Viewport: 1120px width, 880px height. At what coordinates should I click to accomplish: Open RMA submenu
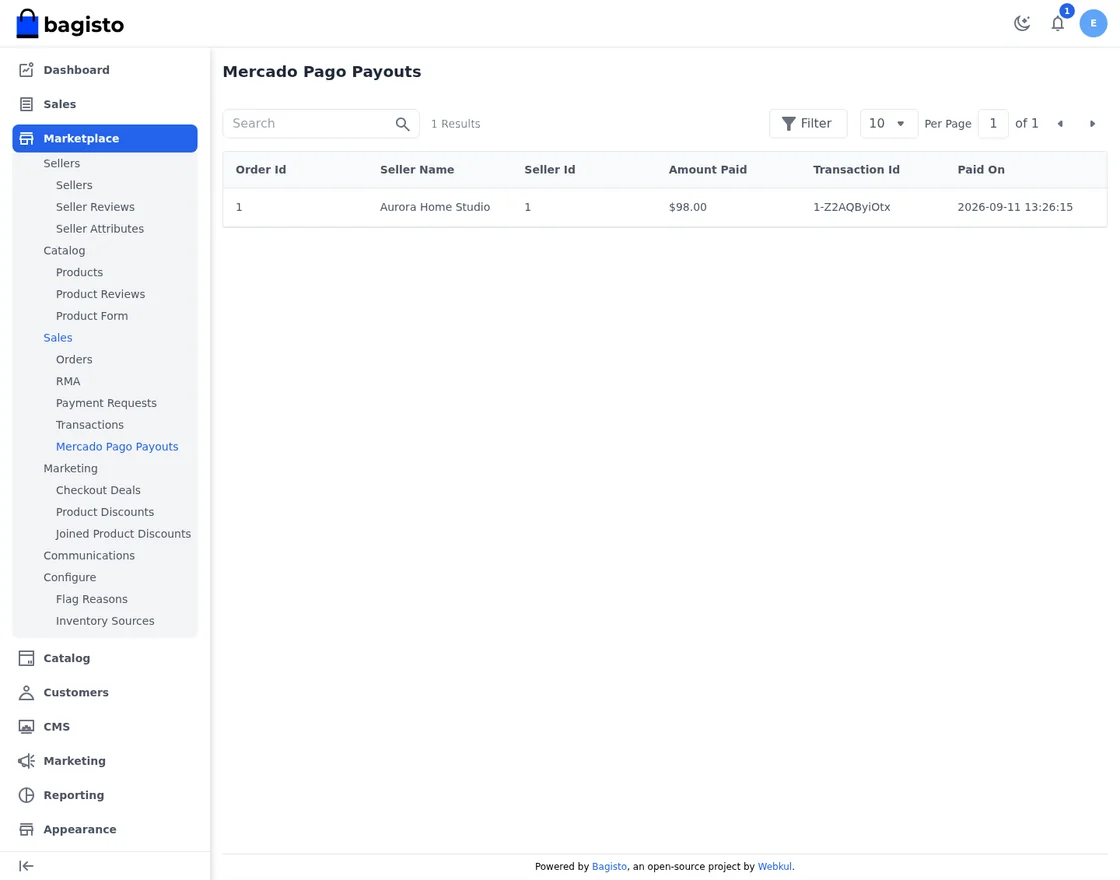(68, 381)
